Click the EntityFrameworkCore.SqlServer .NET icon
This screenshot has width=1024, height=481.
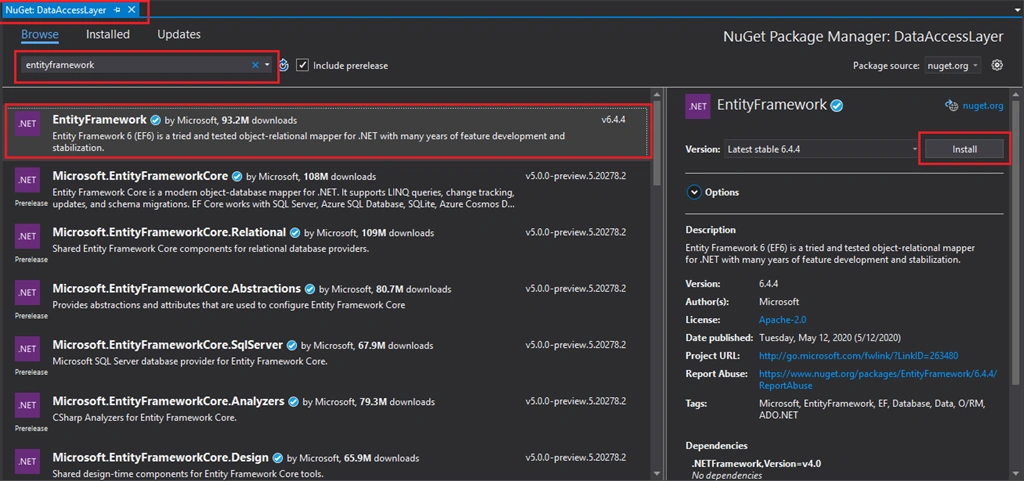(x=27, y=349)
